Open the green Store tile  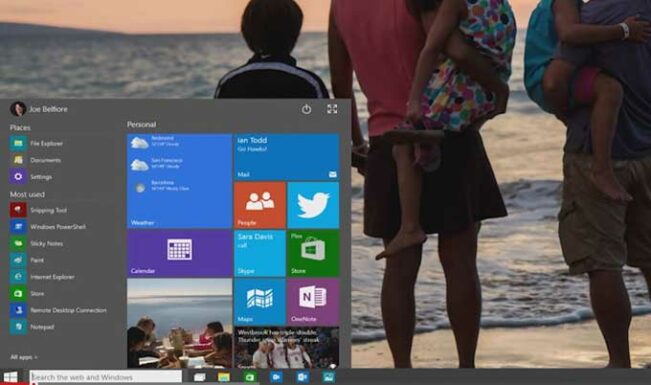tap(313, 253)
